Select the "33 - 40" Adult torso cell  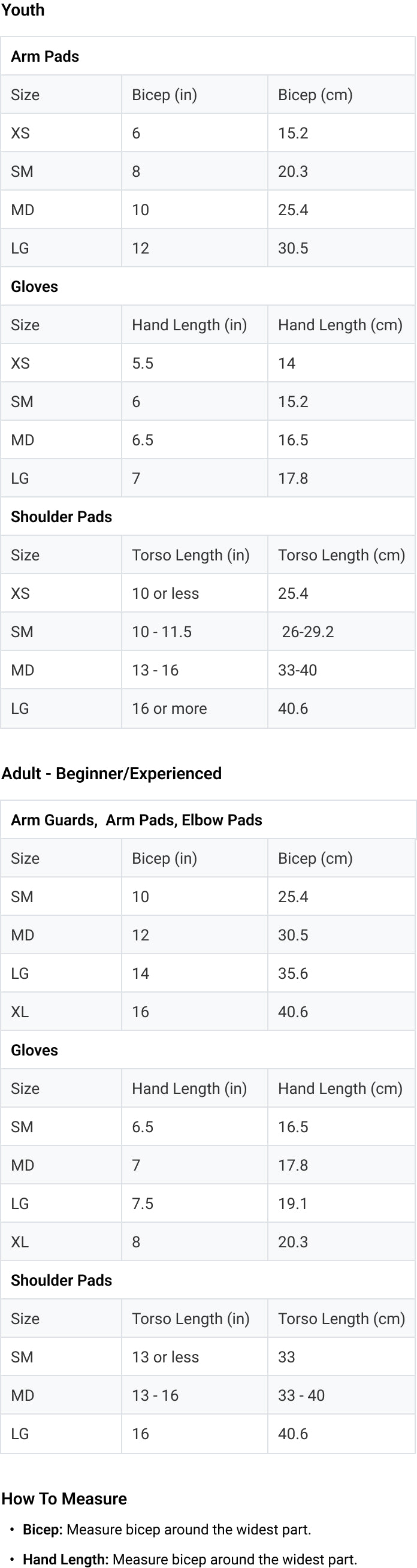coord(301,1395)
